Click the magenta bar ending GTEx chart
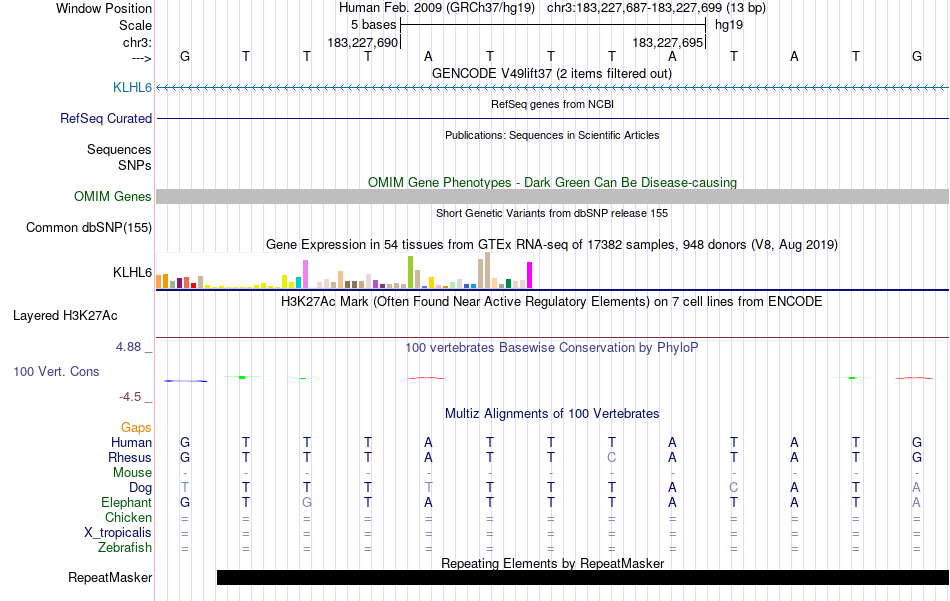 pos(530,275)
